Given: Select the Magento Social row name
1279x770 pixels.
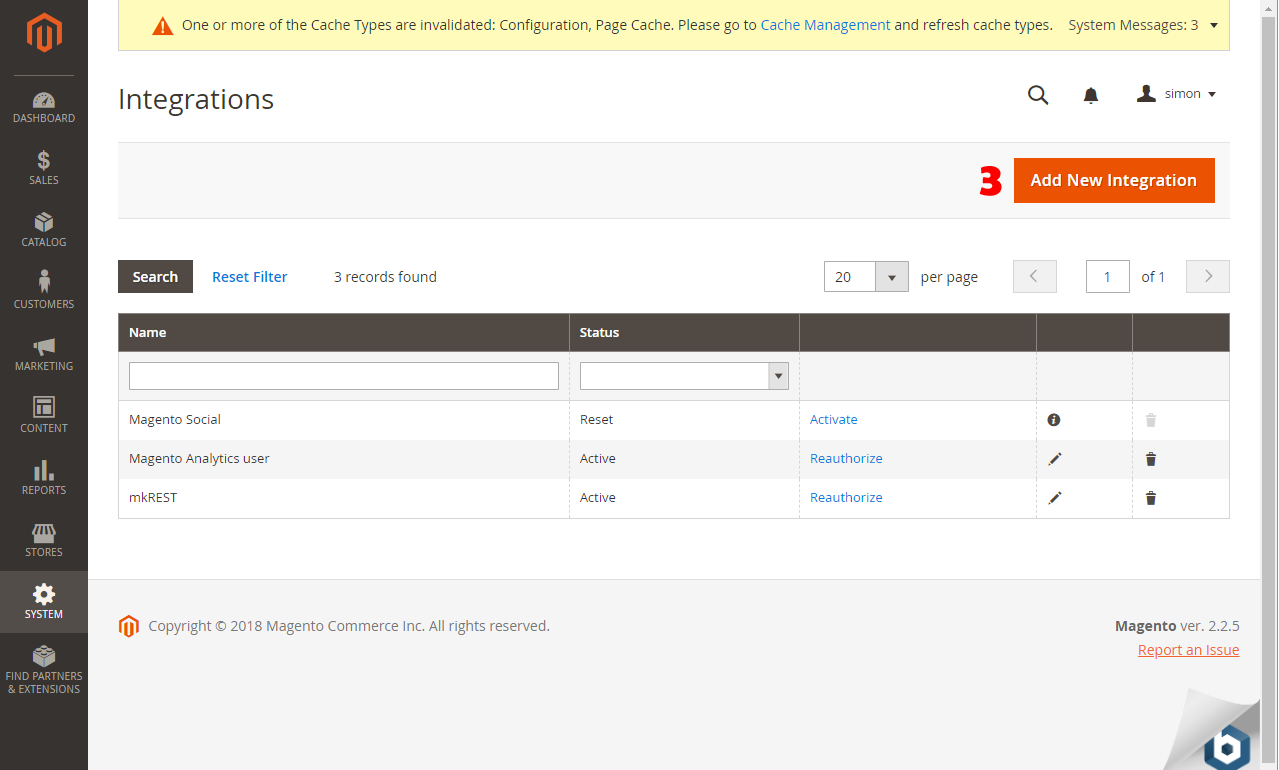Looking at the screenshot, I should click(x=175, y=420).
